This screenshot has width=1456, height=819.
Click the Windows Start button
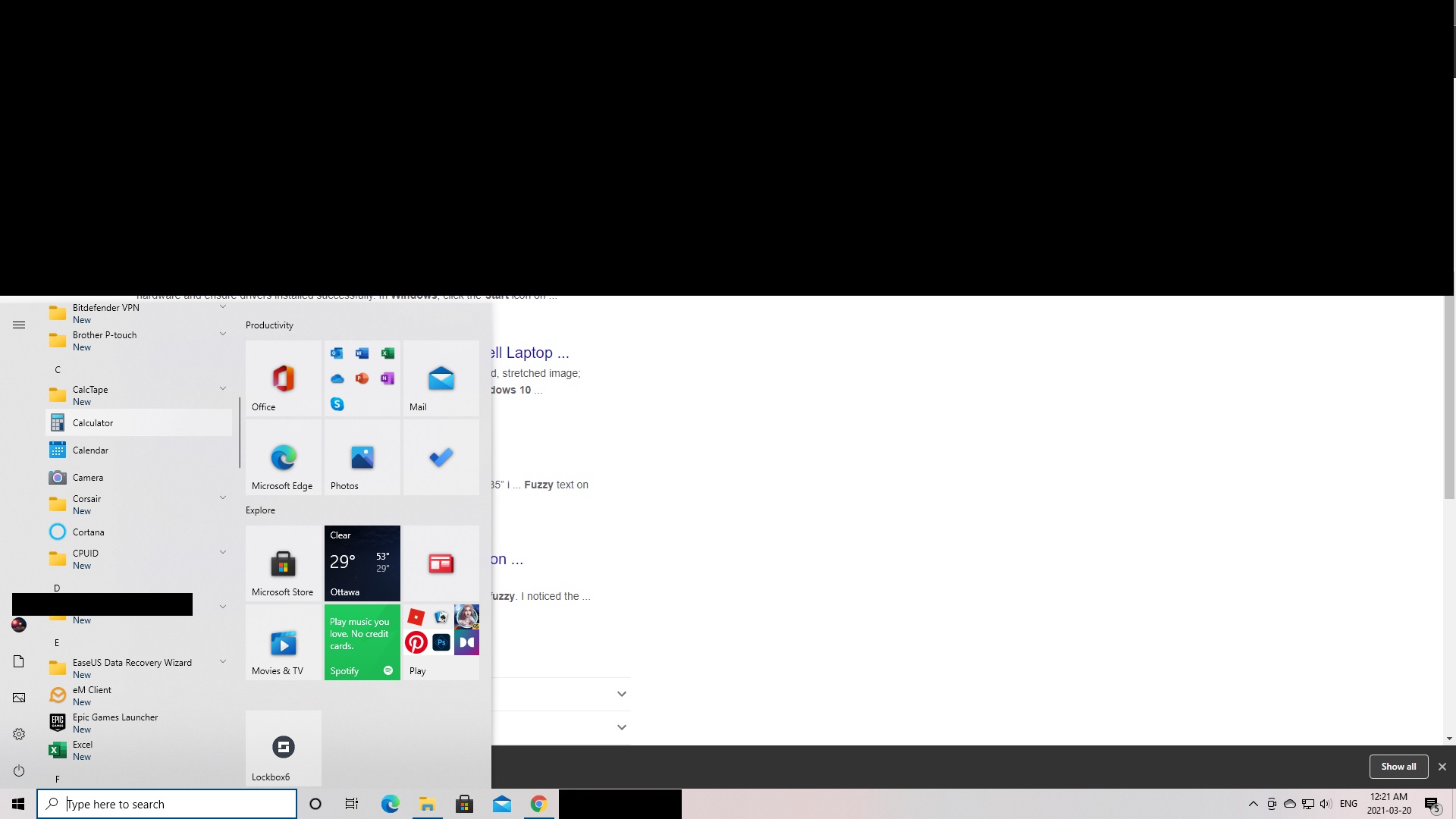coord(18,804)
